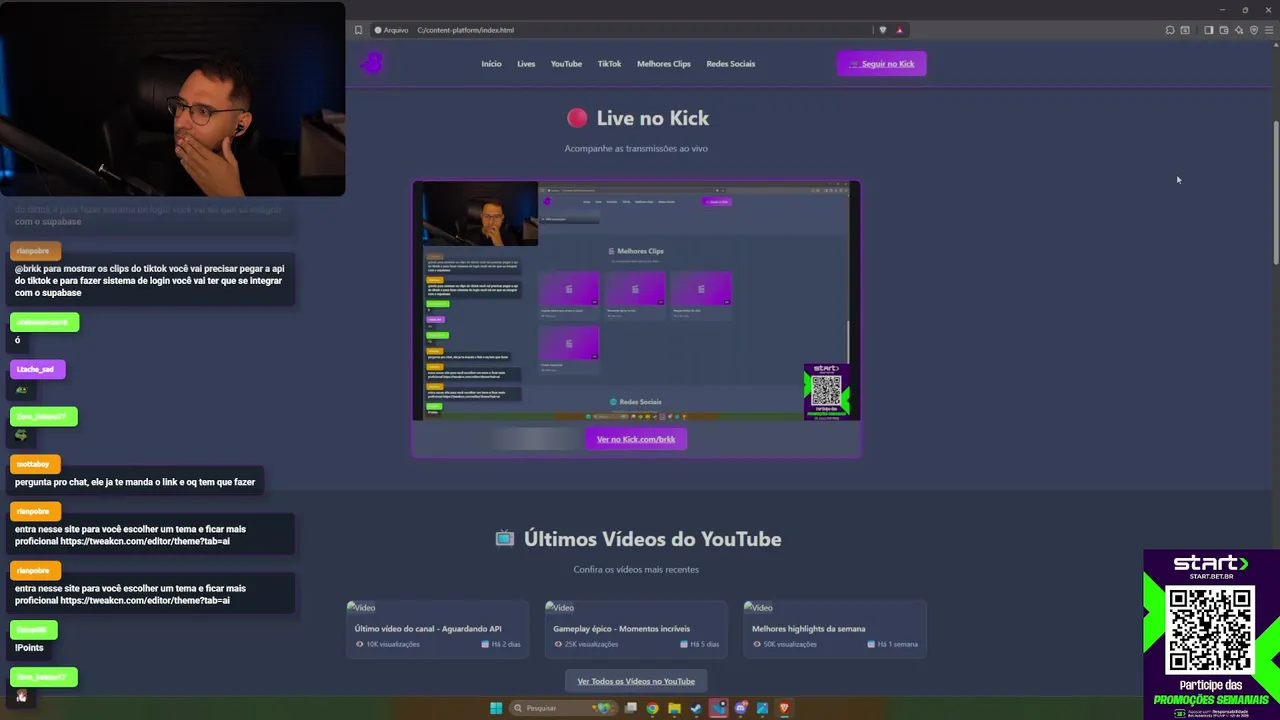The height and width of the screenshot is (720, 1280).
Task: Click Ver Todos os Vídeos no YouTube
Action: (636, 681)
